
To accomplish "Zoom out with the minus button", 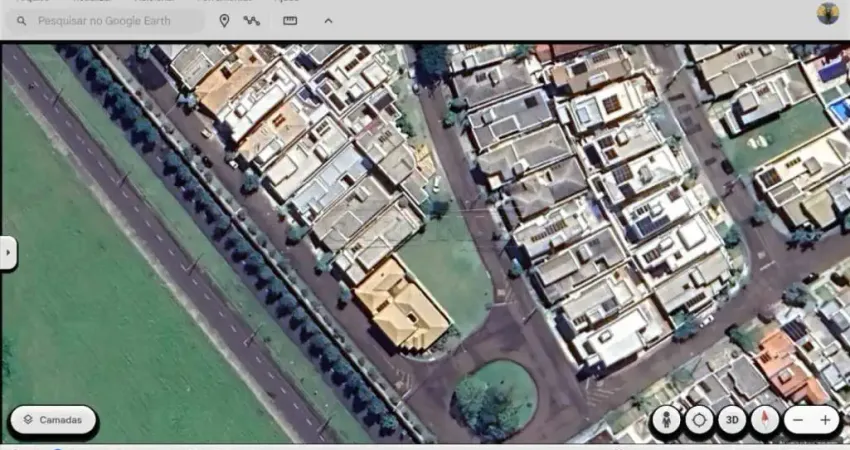I will (x=797, y=421).
